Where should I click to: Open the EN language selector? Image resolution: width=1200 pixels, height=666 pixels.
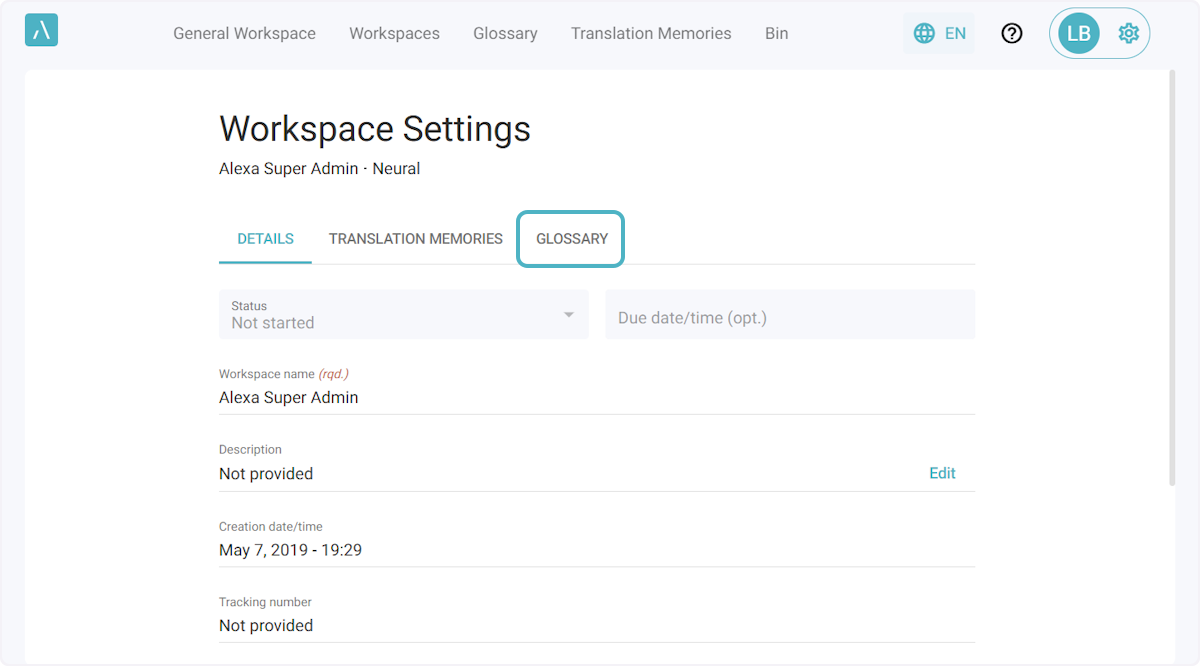[x=939, y=33]
